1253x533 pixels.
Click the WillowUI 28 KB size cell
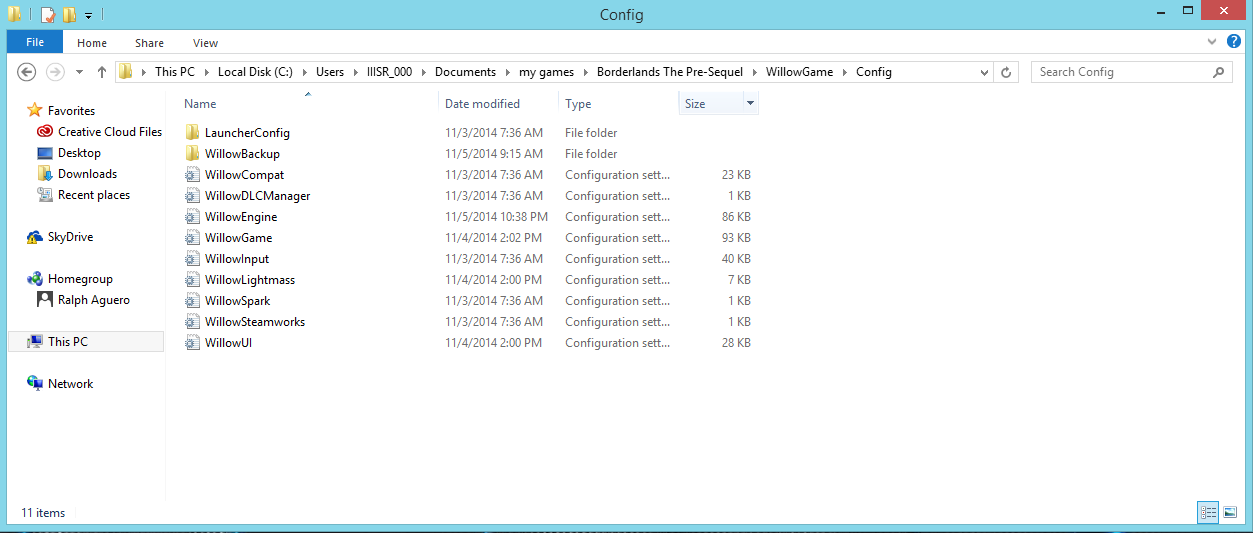pyautogui.click(x=736, y=343)
